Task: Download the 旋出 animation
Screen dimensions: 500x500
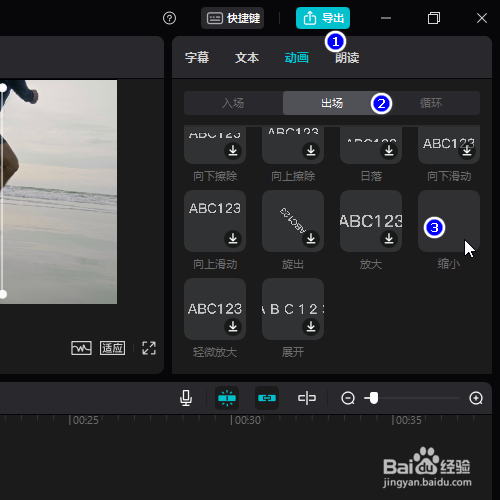Action: coord(311,238)
